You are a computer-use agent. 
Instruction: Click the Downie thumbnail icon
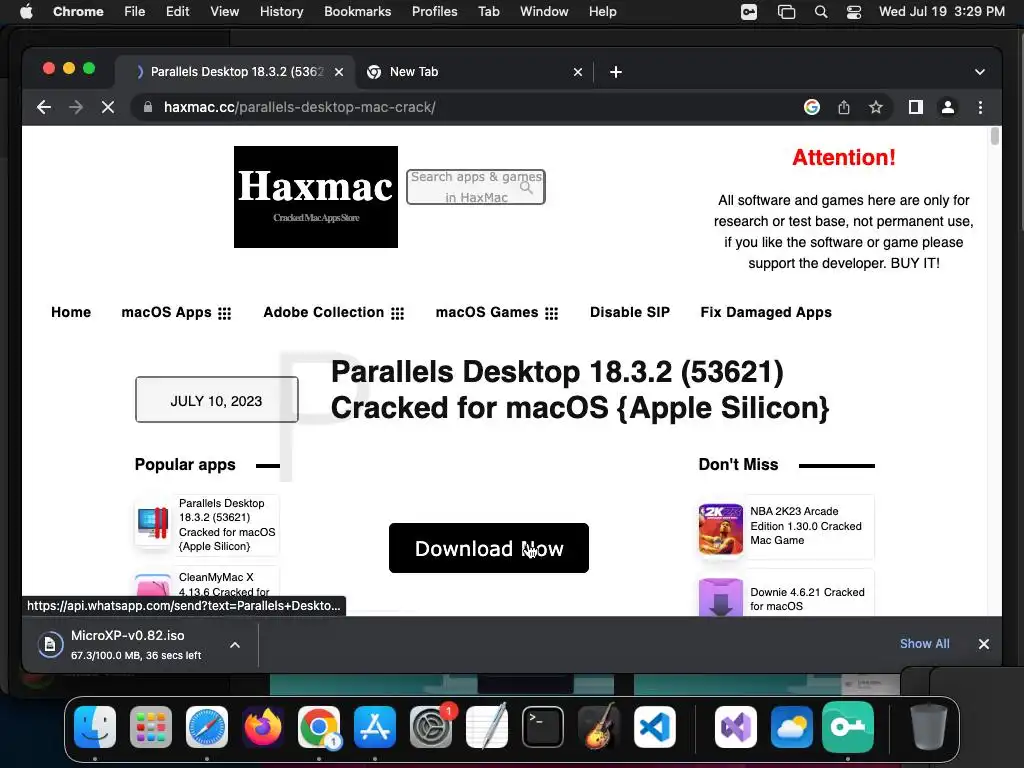pos(720,598)
